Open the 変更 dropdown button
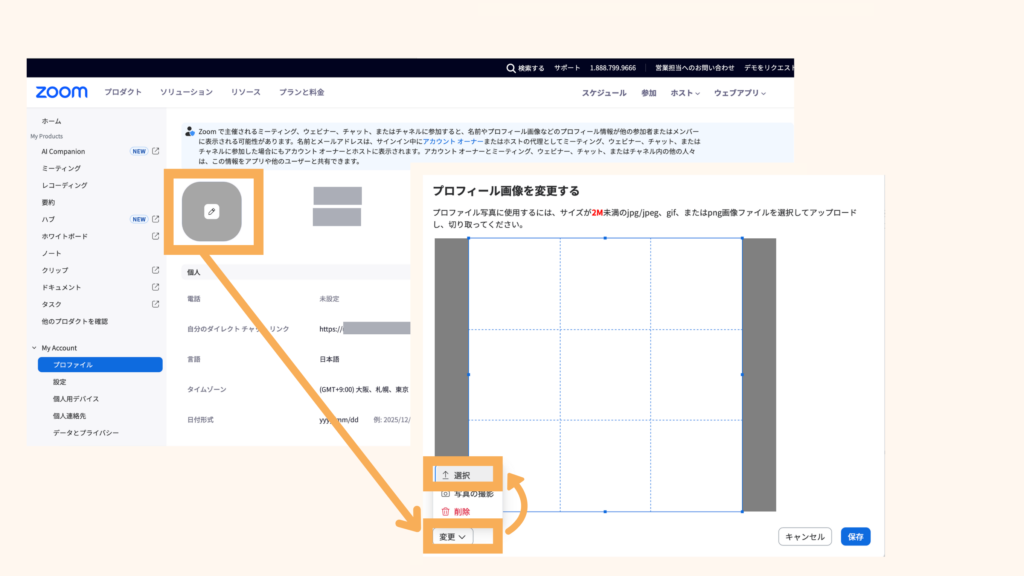The width and height of the screenshot is (1024, 576). pyautogui.click(x=453, y=537)
